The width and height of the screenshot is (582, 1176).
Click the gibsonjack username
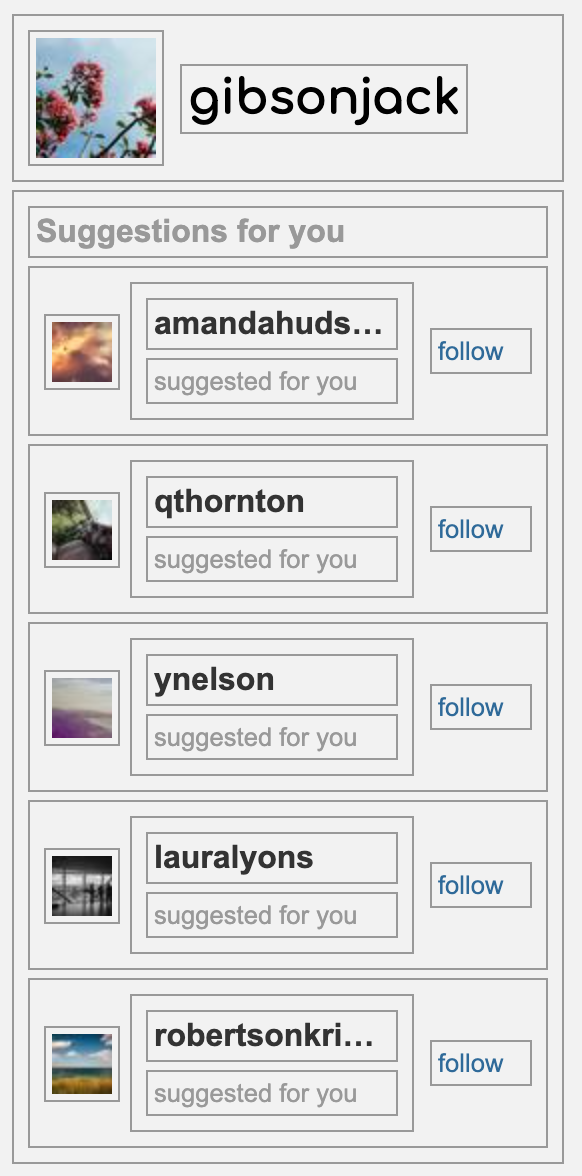tap(324, 99)
